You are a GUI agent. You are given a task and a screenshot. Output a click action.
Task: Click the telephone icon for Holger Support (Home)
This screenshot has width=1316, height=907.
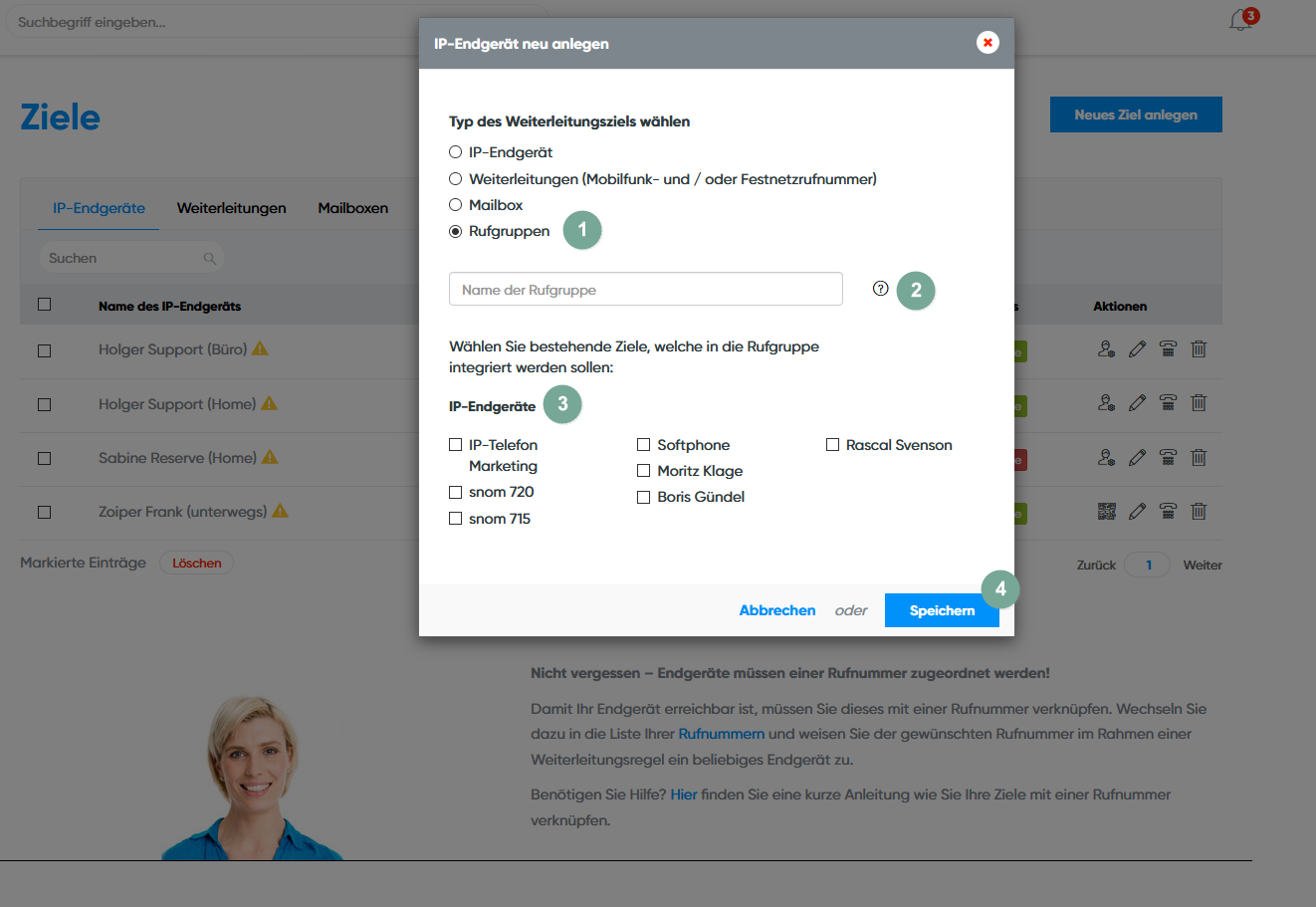pos(1168,403)
